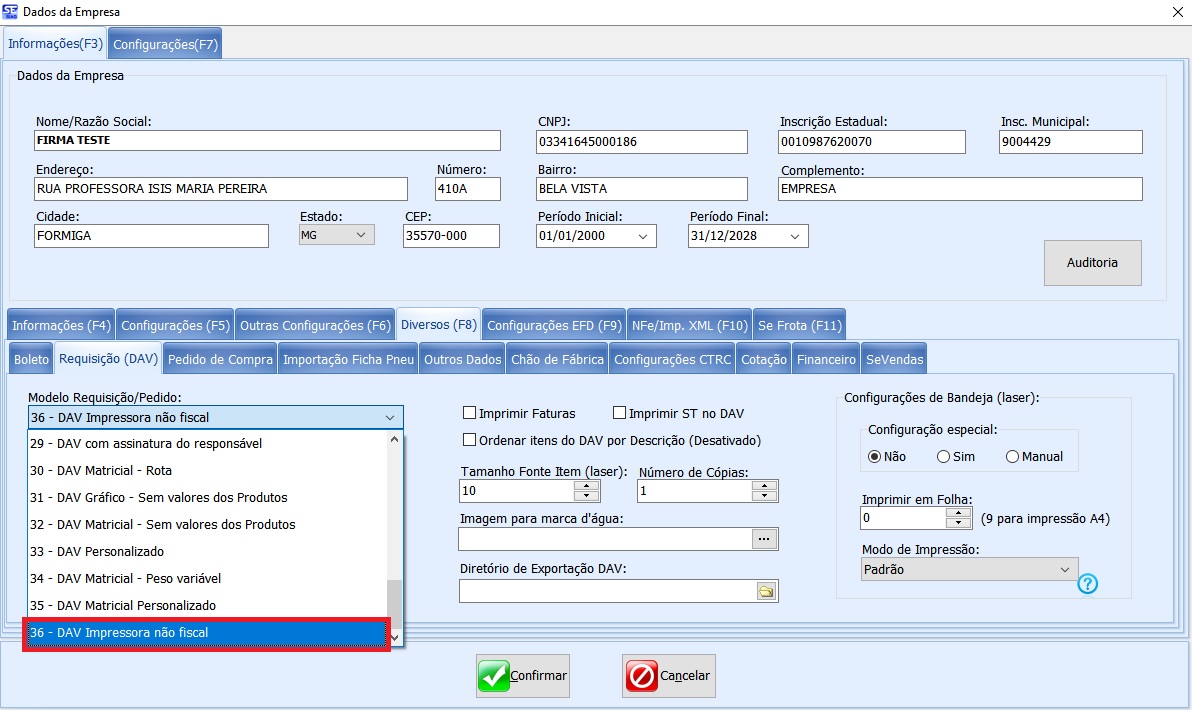Open the Configurações EFD (F9) tab

[554, 325]
